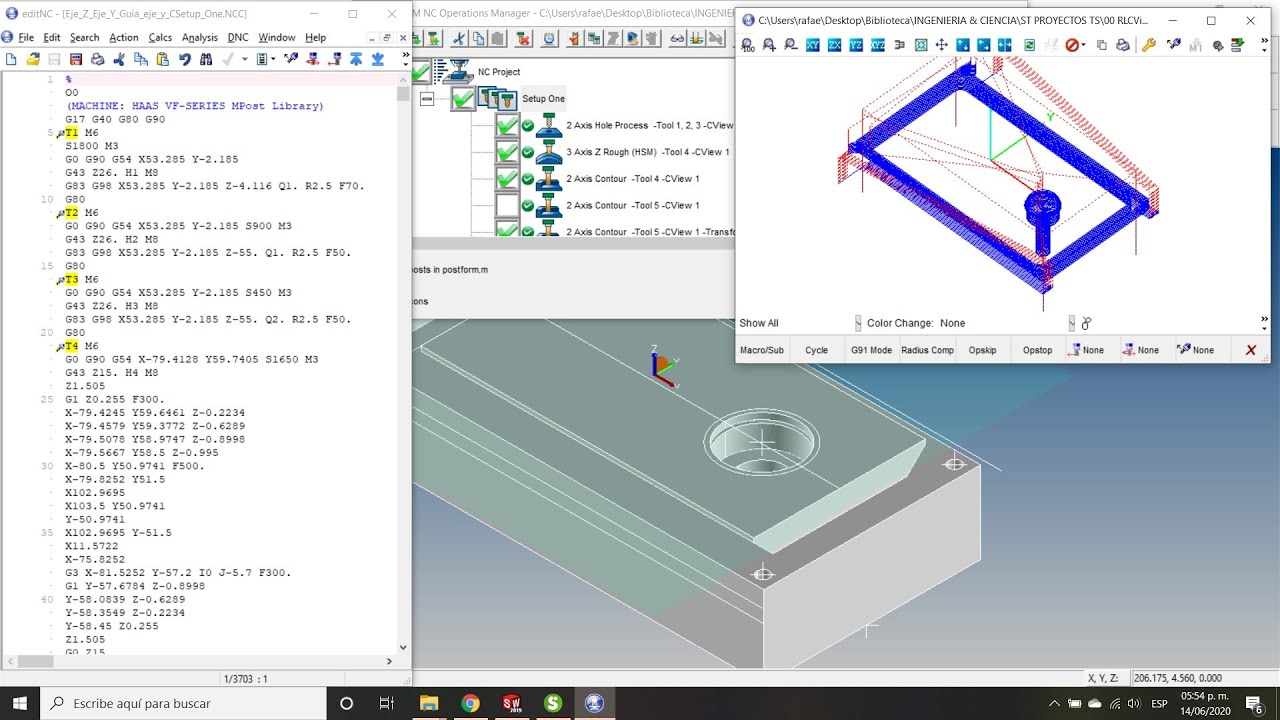
Task: Expand backplot toolbar overflow chevron
Action: click(1264, 46)
